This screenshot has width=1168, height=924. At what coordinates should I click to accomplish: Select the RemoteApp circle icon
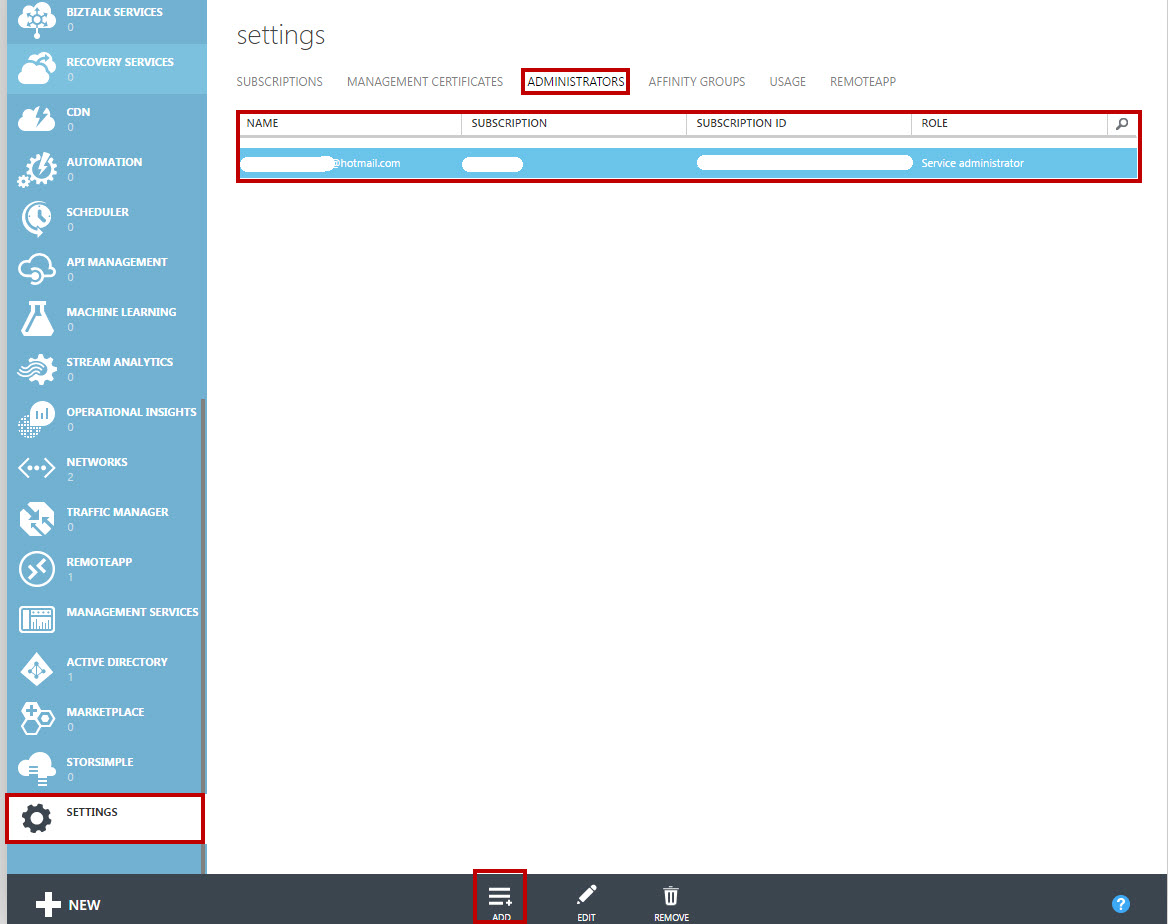[36, 569]
